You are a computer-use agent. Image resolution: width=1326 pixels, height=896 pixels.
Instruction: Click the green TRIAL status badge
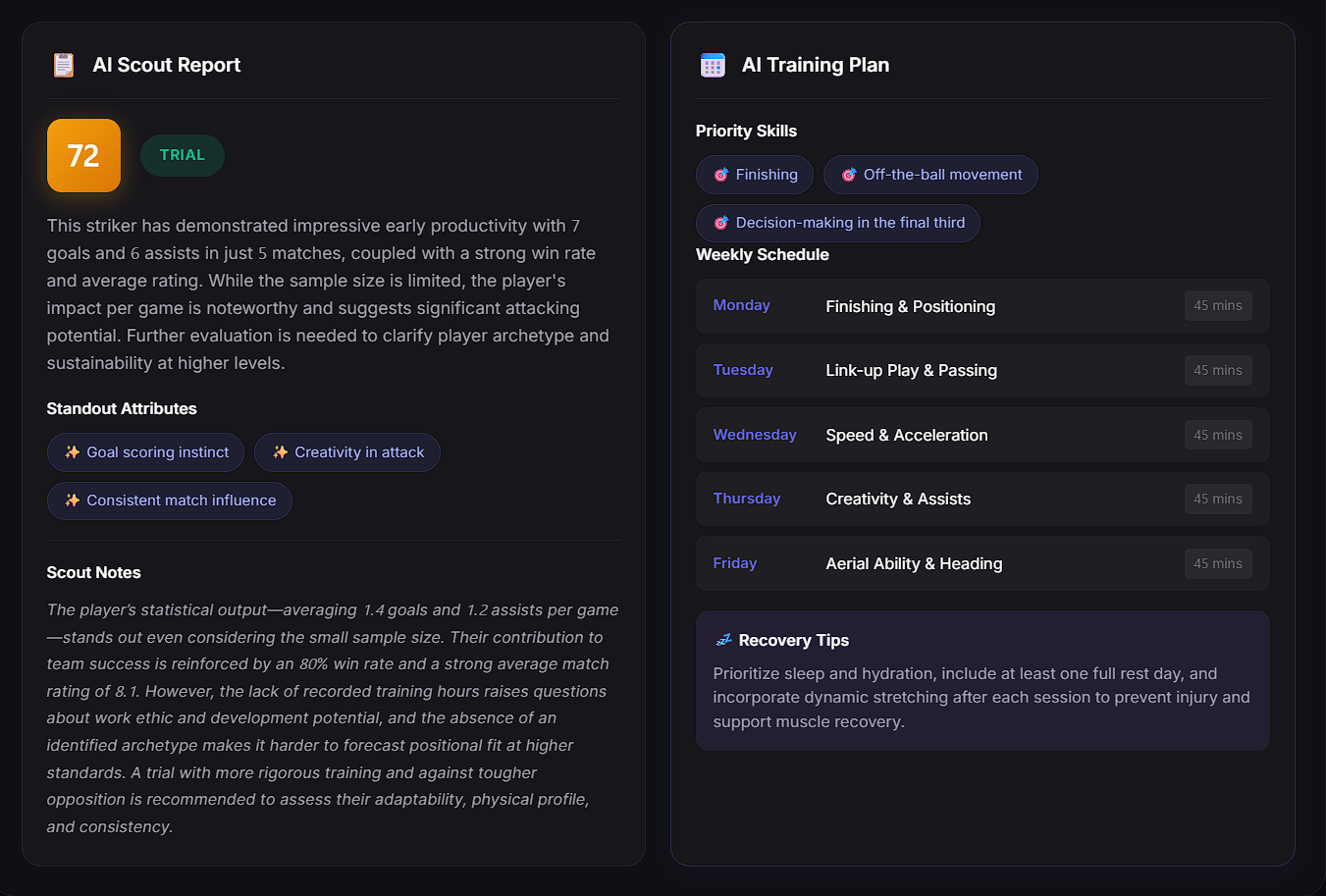pos(183,155)
